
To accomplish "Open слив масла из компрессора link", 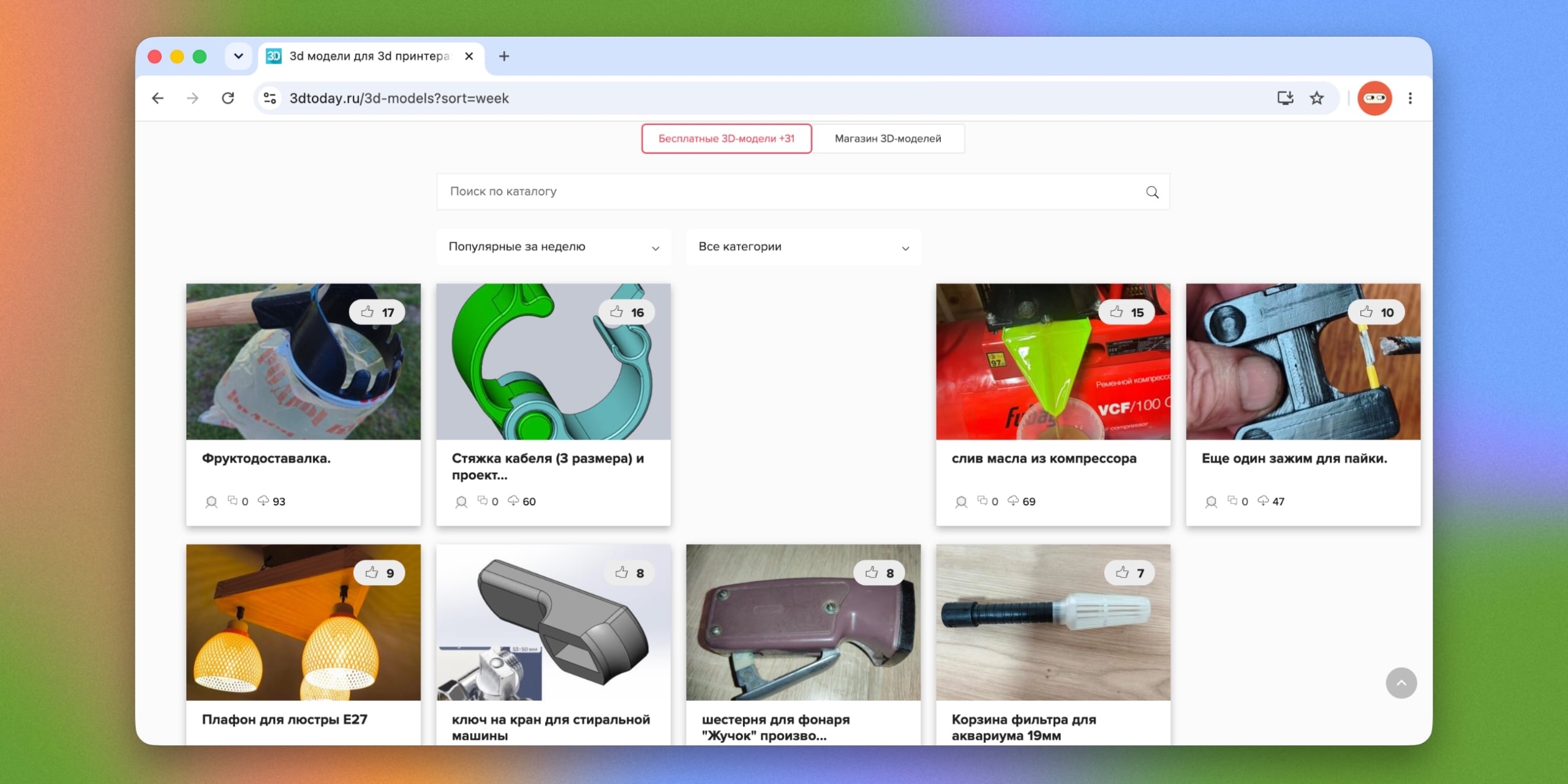I will 1044,458.
